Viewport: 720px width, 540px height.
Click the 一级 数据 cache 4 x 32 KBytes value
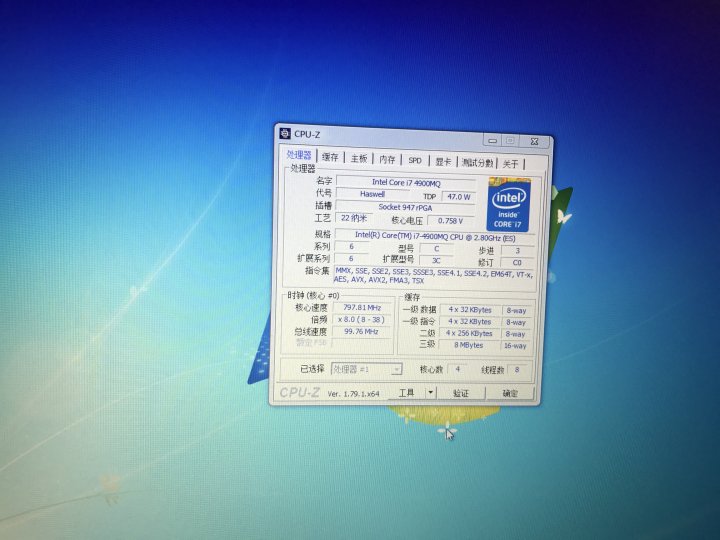470,310
